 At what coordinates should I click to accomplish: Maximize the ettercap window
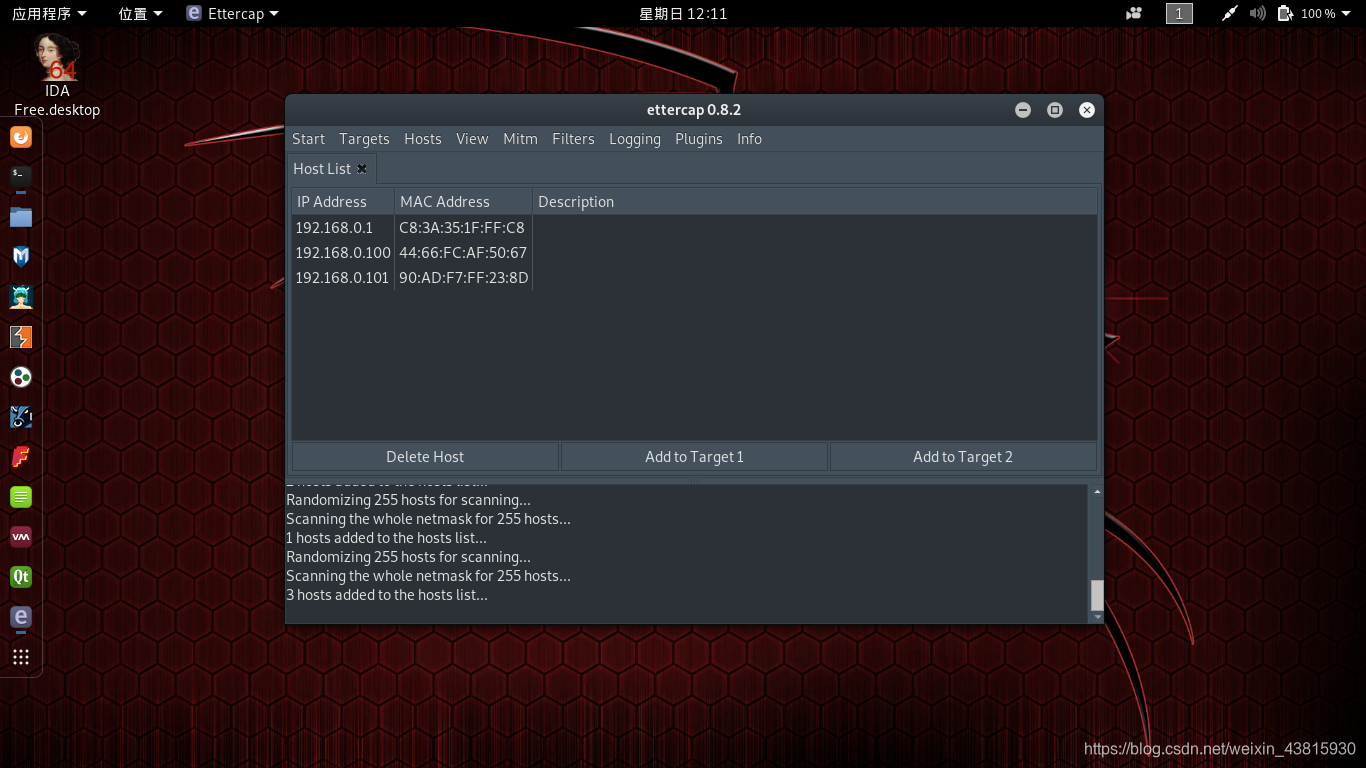[1055, 110]
